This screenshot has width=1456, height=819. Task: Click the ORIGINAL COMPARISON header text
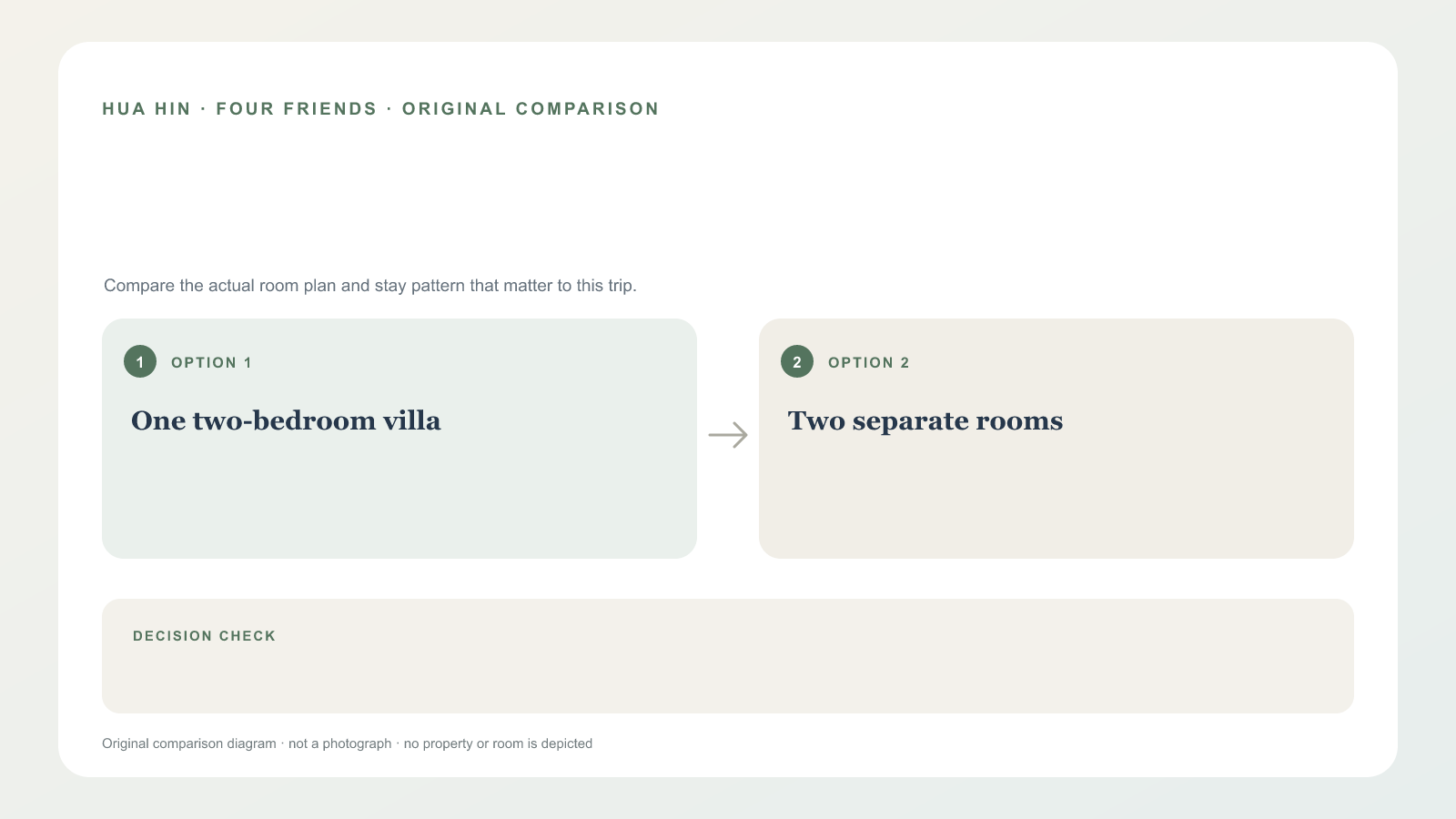(531, 109)
